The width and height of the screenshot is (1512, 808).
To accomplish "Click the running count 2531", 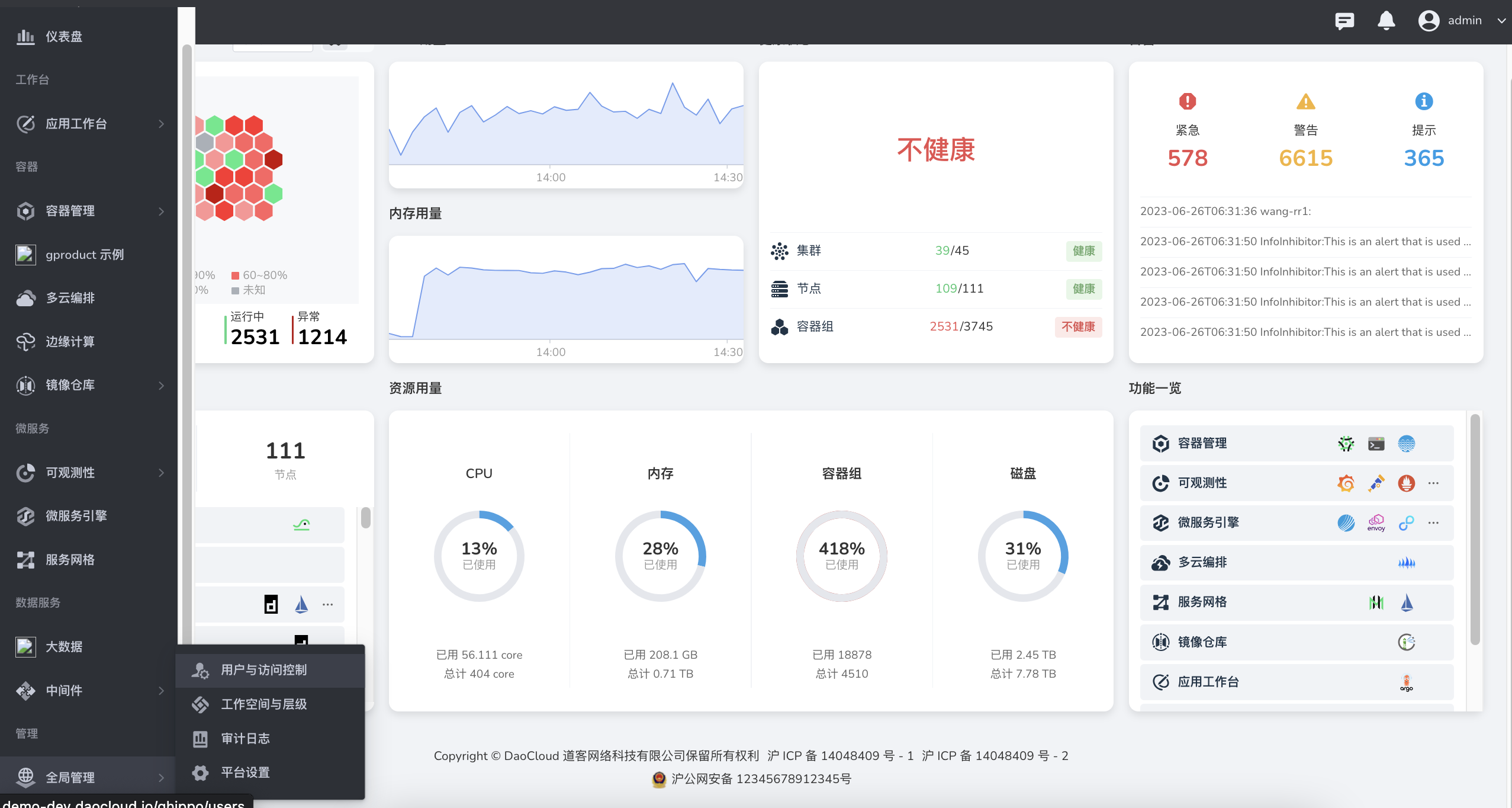I will pos(255,337).
